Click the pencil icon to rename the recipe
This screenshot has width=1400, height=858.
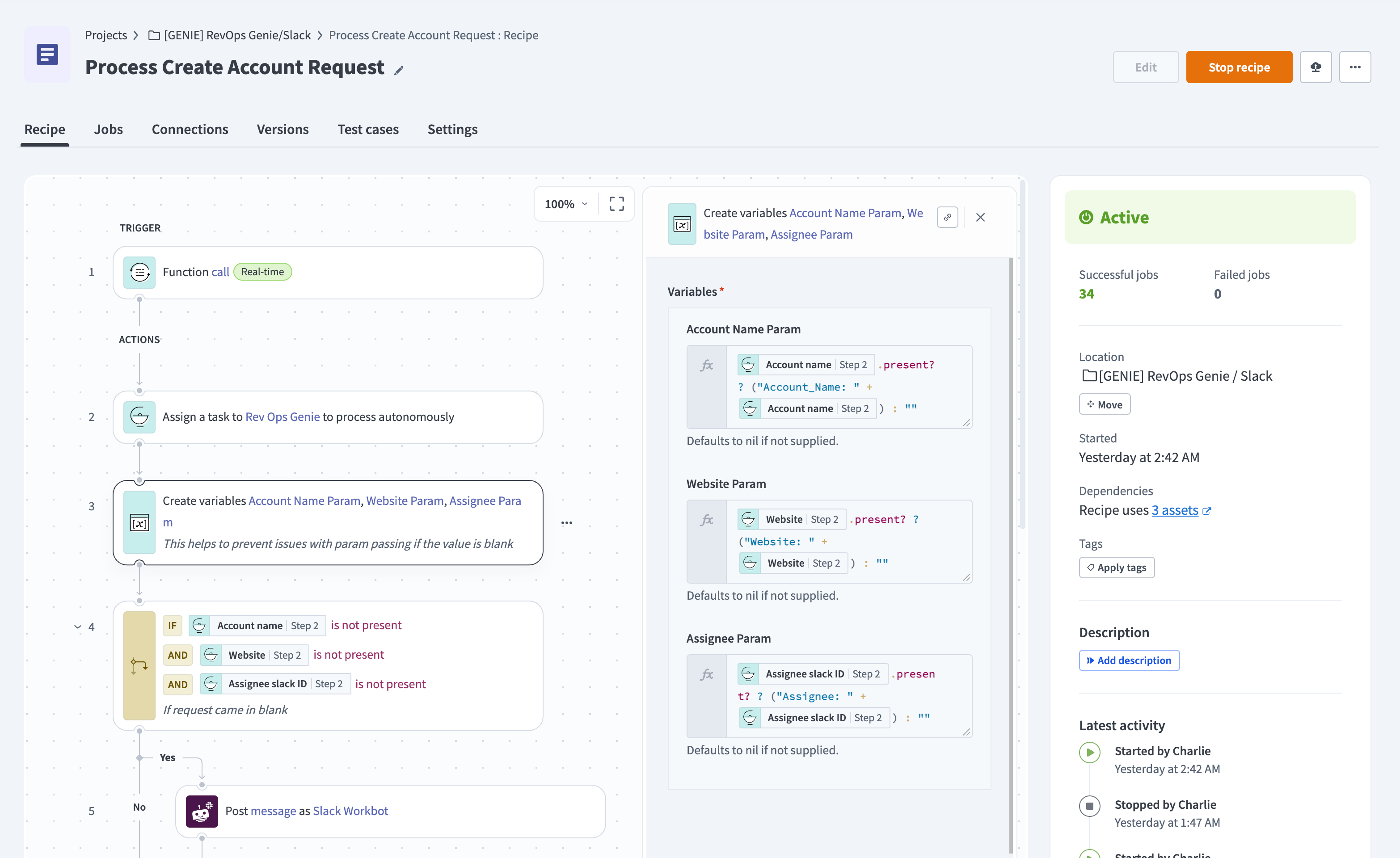[x=399, y=70]
